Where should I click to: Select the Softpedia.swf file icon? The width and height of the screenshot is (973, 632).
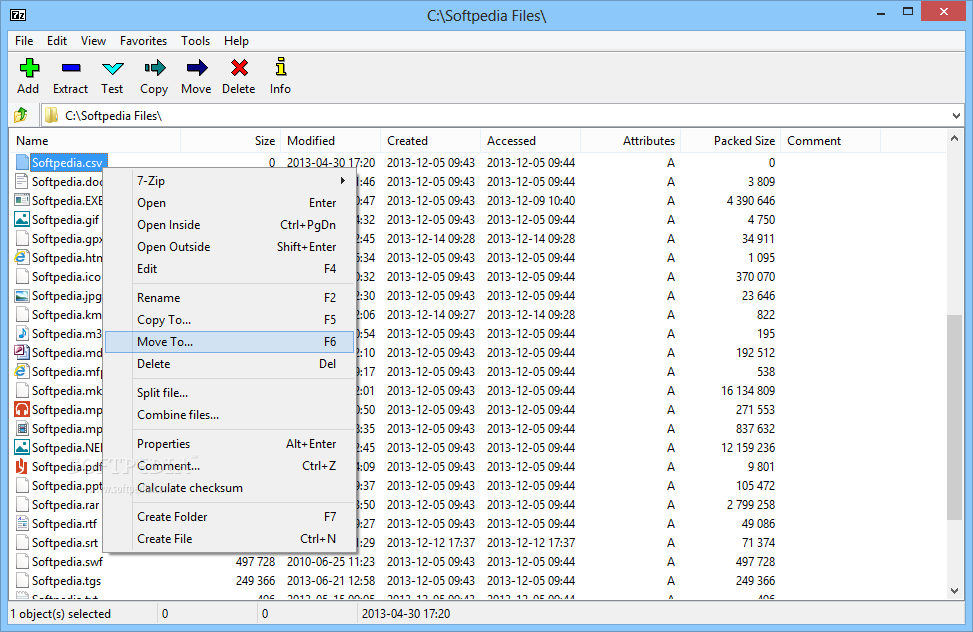click(22, 561)
